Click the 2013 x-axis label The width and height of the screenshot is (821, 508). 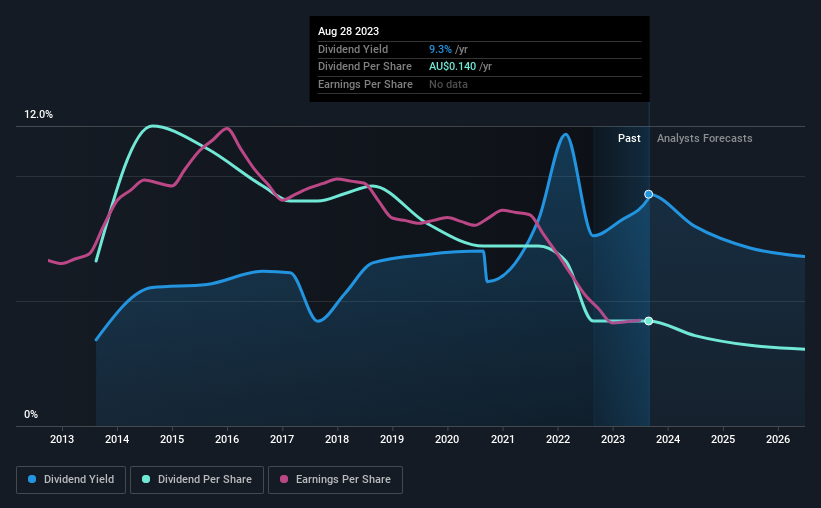tap(62, 439)
